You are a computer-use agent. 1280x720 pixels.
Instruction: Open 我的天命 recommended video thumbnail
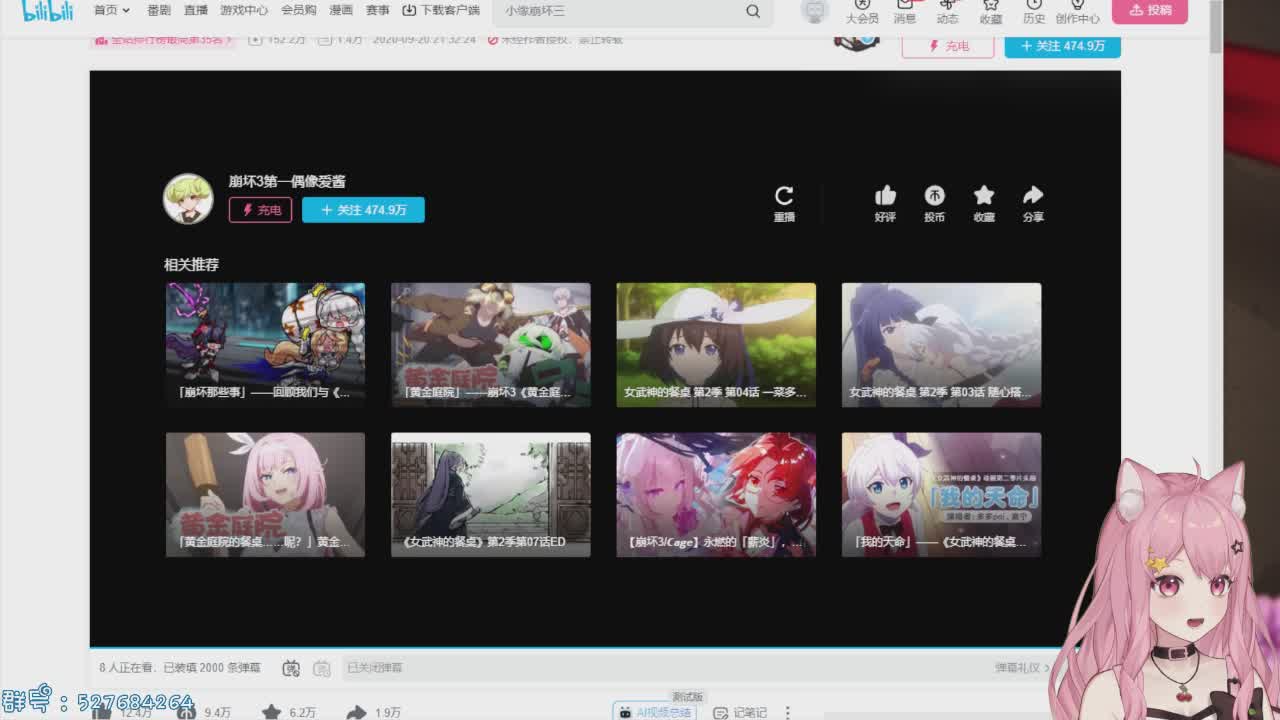(941, 495)
